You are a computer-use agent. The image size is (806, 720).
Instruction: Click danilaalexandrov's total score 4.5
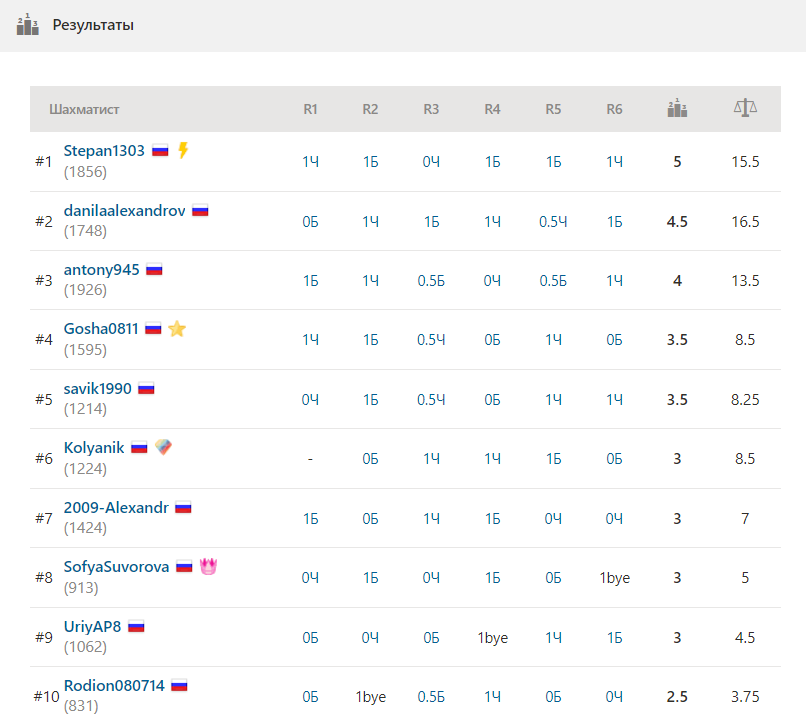click(x=677, y=221)
